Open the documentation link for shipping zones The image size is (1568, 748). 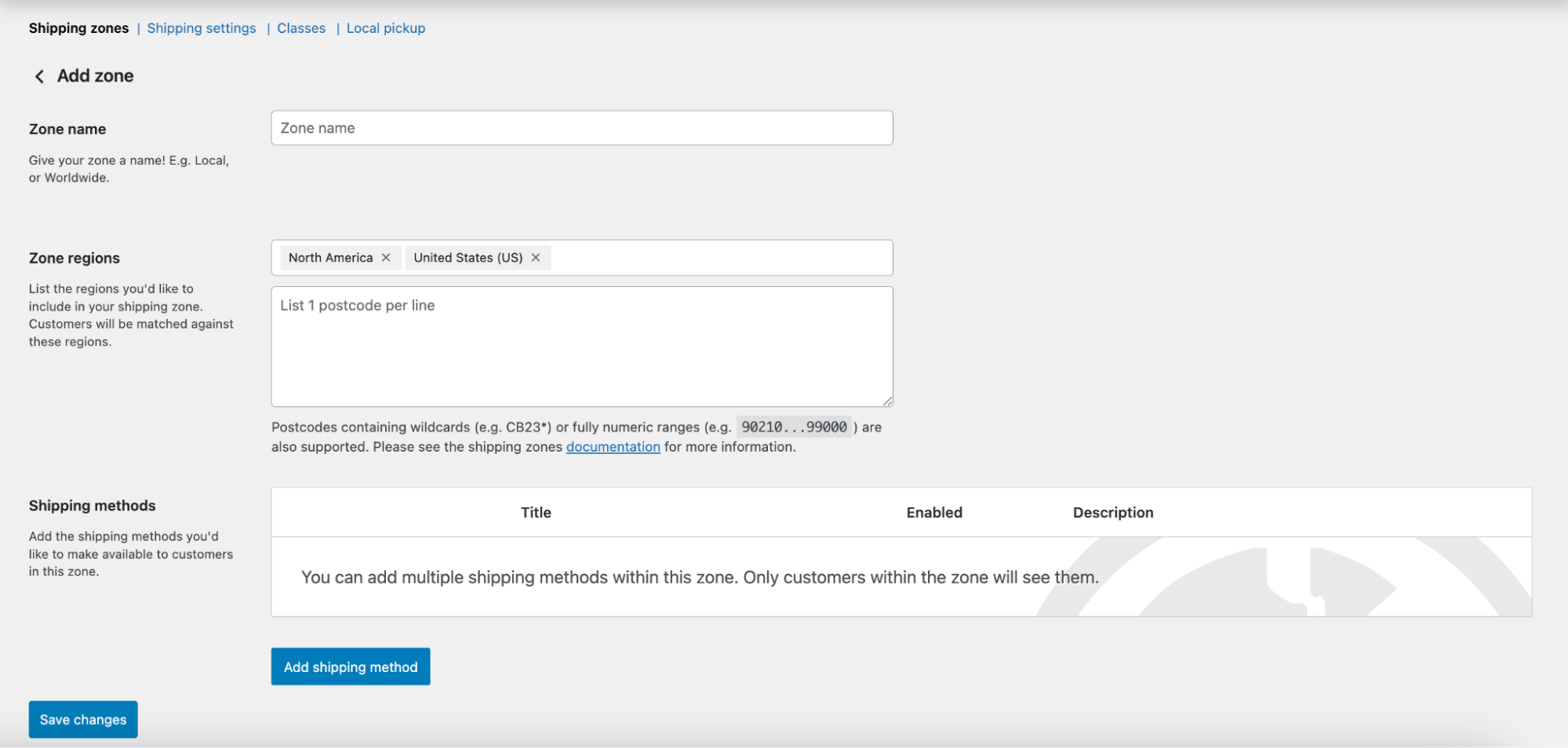click(613, 446)
